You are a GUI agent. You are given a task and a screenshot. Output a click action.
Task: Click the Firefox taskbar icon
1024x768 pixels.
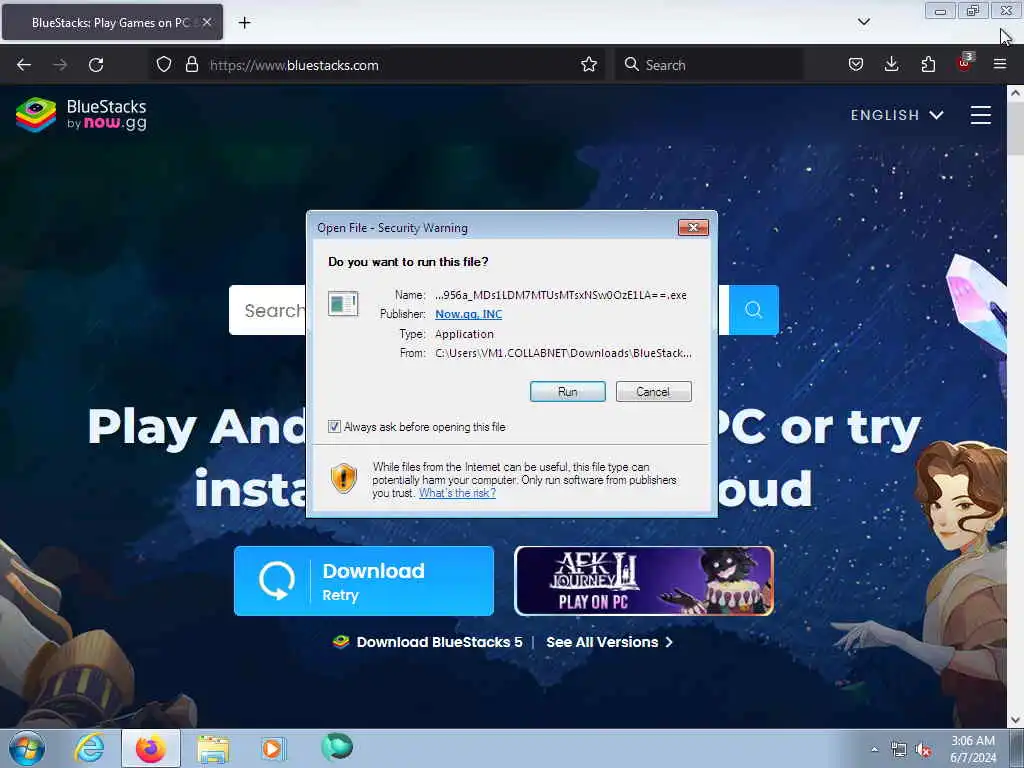[x=151, y=748]
